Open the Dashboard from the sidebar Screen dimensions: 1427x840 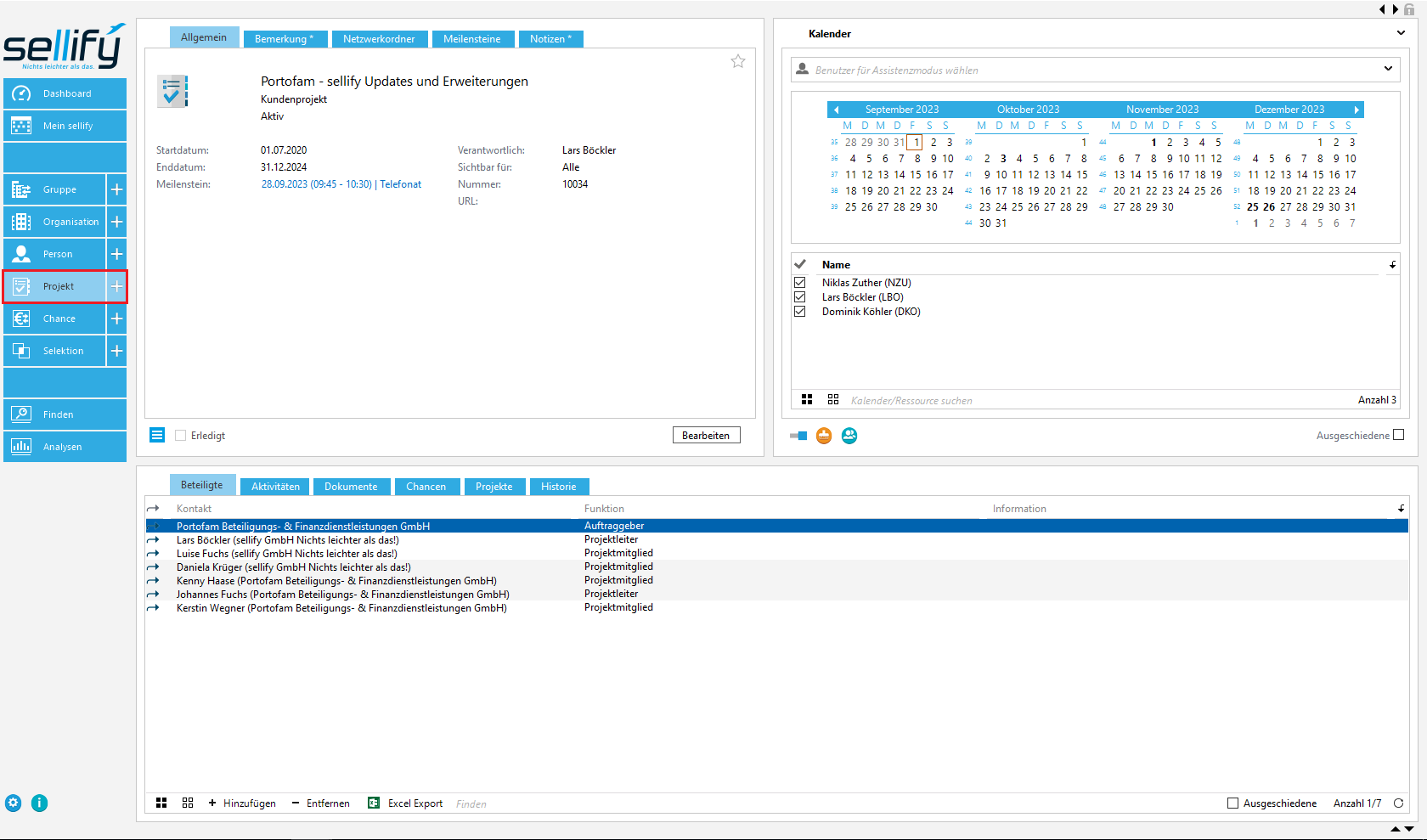click(x=65, y=93)
